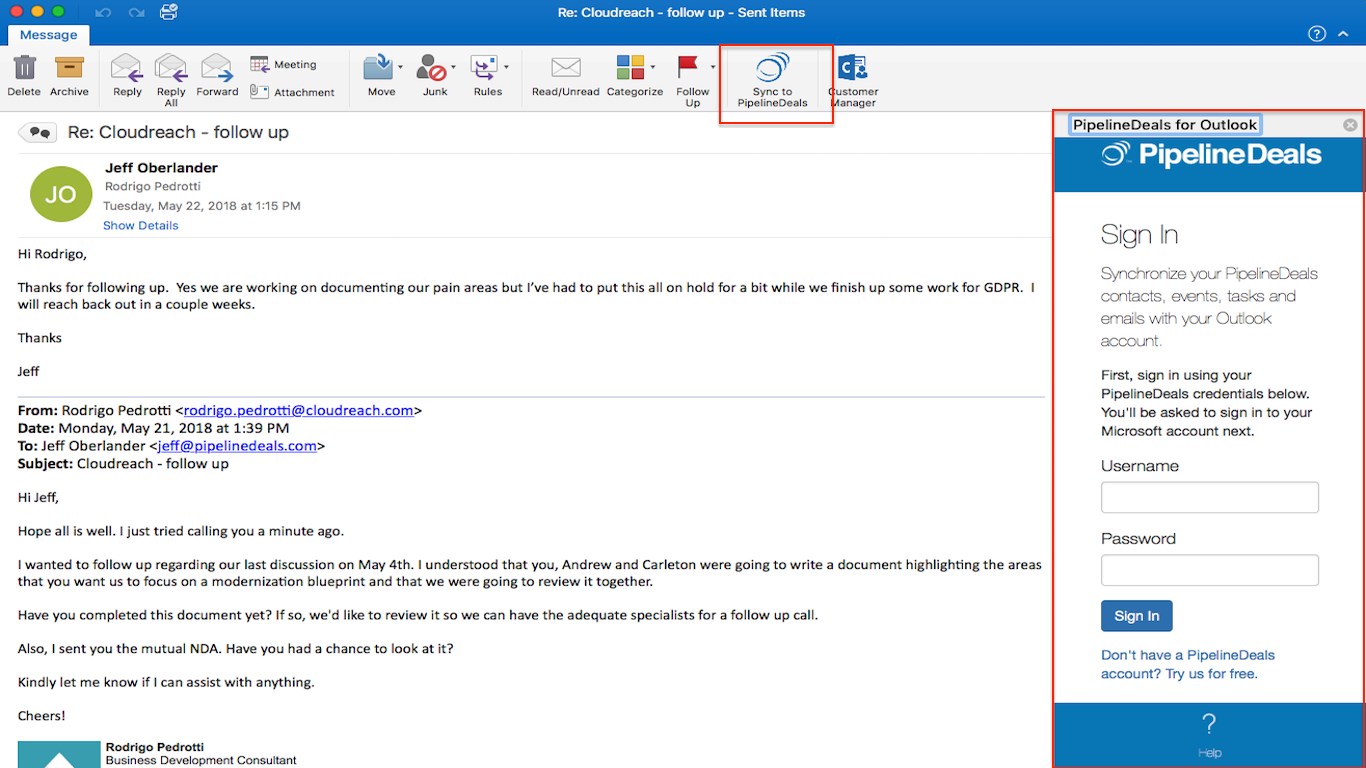This screenshot has height=768, width=1366.
Task: Select the PipelineDeals for Outlook pane title
Action: click(1165, 125)
